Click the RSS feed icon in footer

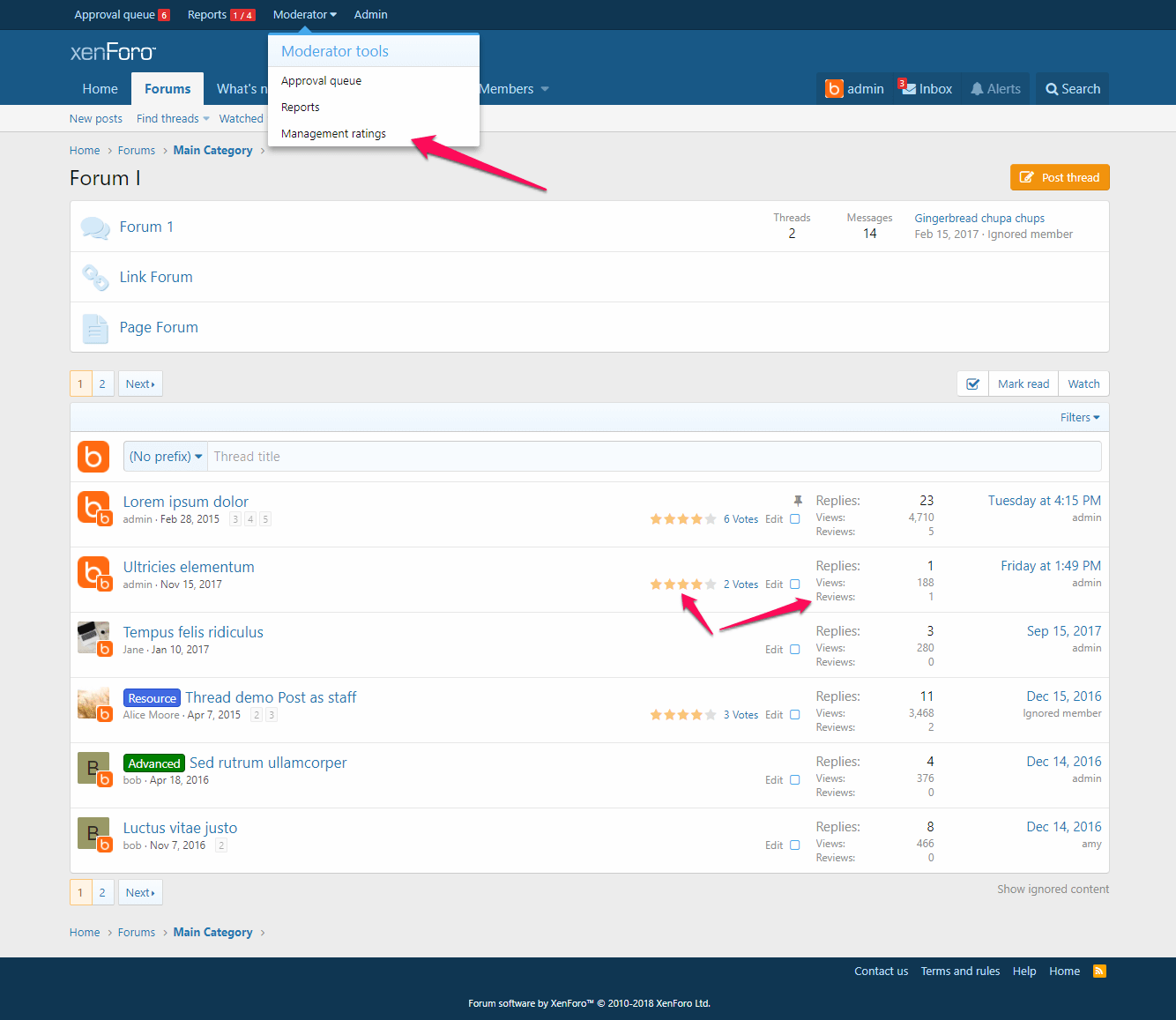click(x=1099, y=972)
